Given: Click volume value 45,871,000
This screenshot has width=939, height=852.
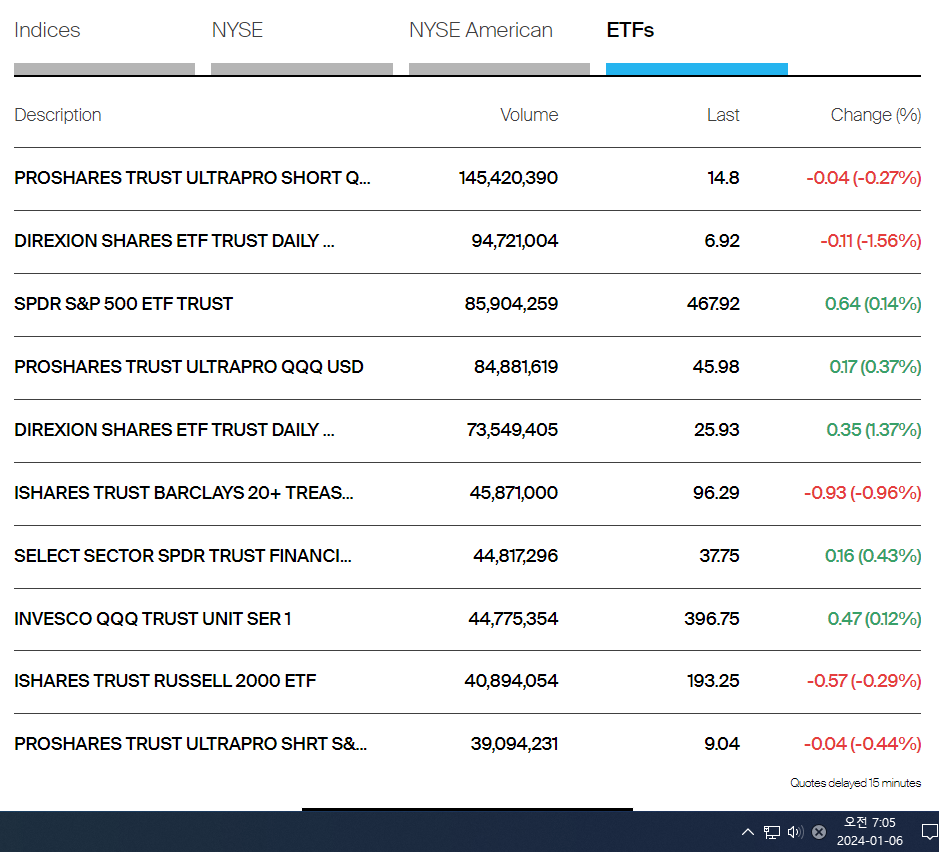Looking at the screenshot, I should (x=514, y=492).
